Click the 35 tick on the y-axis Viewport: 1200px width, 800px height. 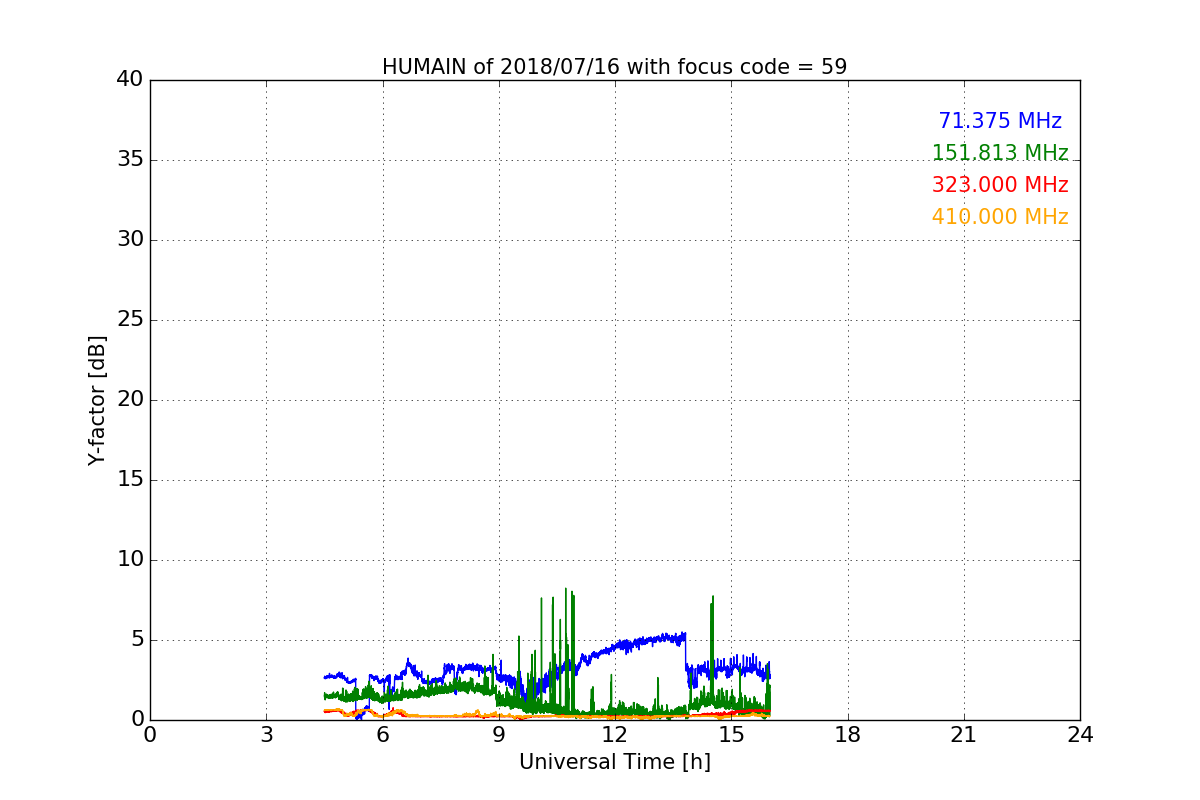click(x=130, y=160)
